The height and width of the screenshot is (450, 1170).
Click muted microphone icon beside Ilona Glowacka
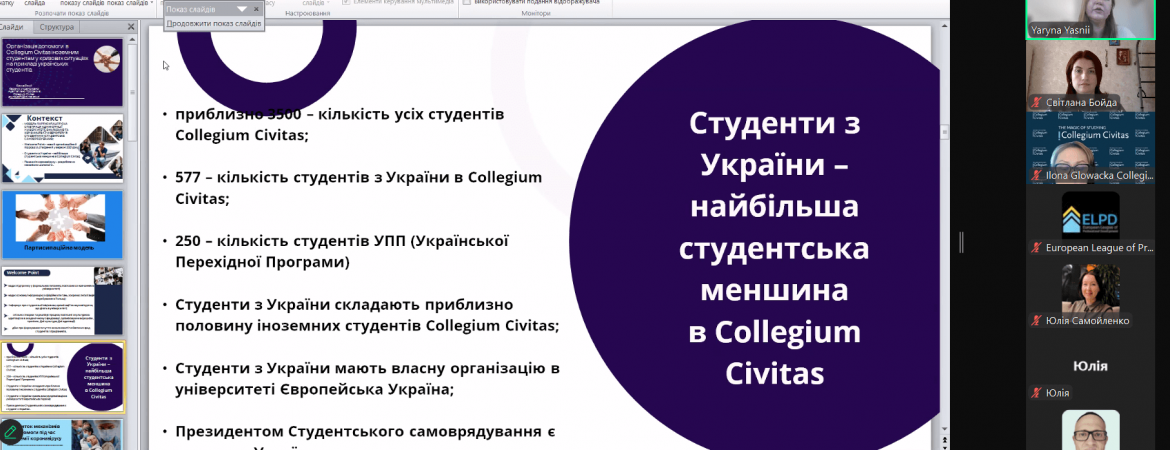[1036, 175]
